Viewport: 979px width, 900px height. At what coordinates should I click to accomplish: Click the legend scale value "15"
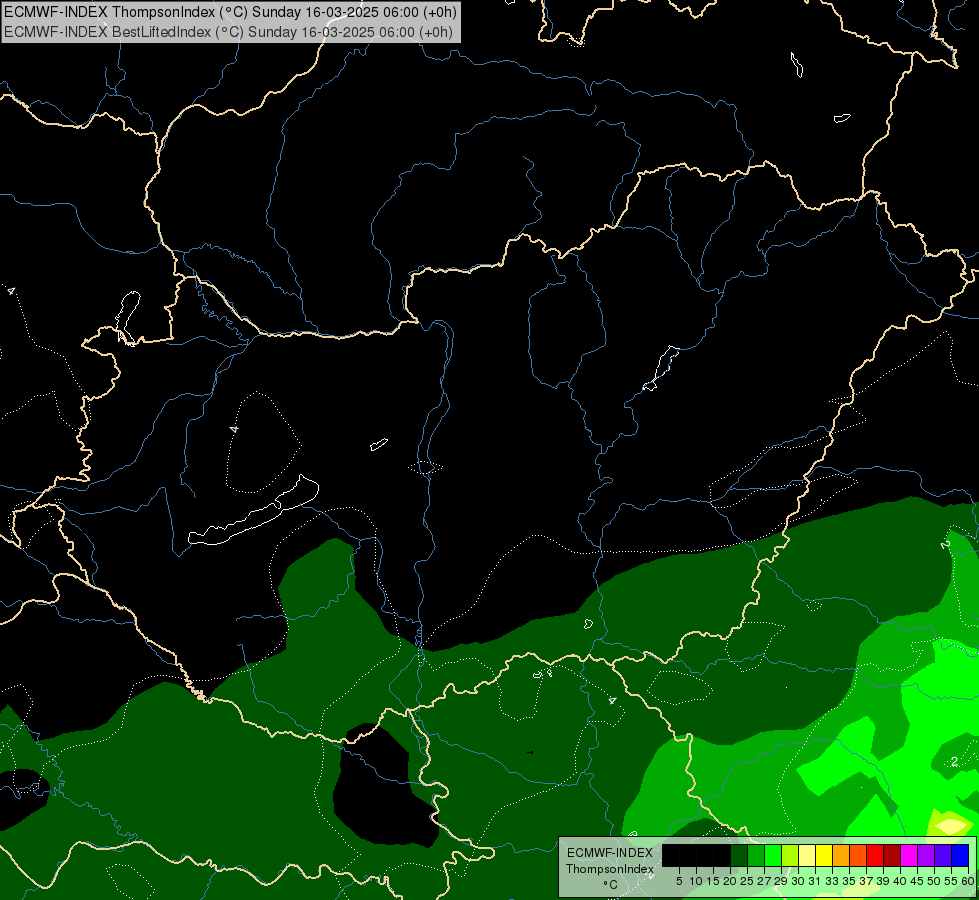713,881
